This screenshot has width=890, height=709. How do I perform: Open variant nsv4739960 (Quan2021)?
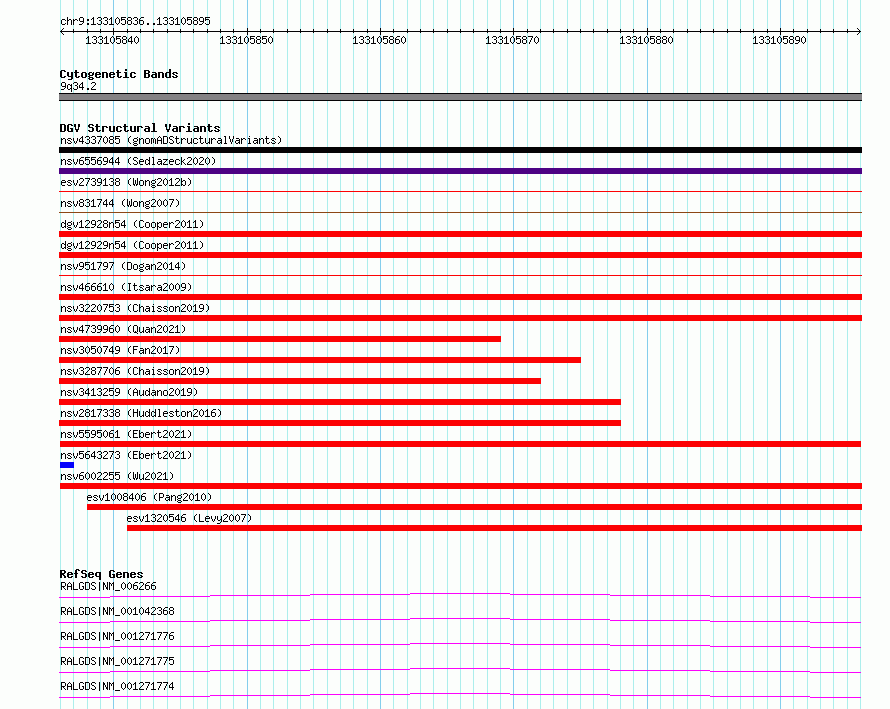coord(123,329)
